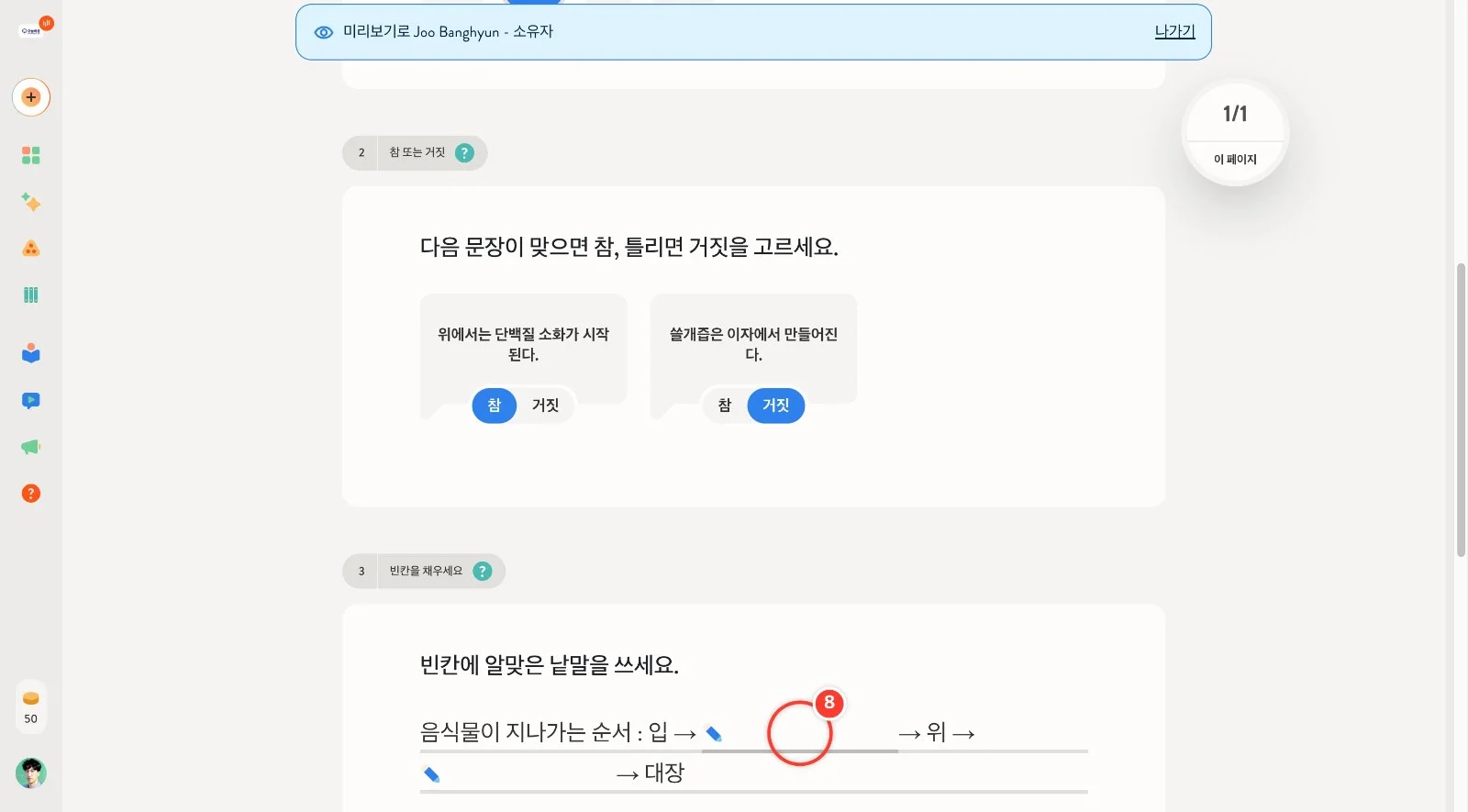The width and height of the screenshot is (1468, 812).
Task: Click help icon beside 참 또는 거짓
Action: click(x=465, y=153)
